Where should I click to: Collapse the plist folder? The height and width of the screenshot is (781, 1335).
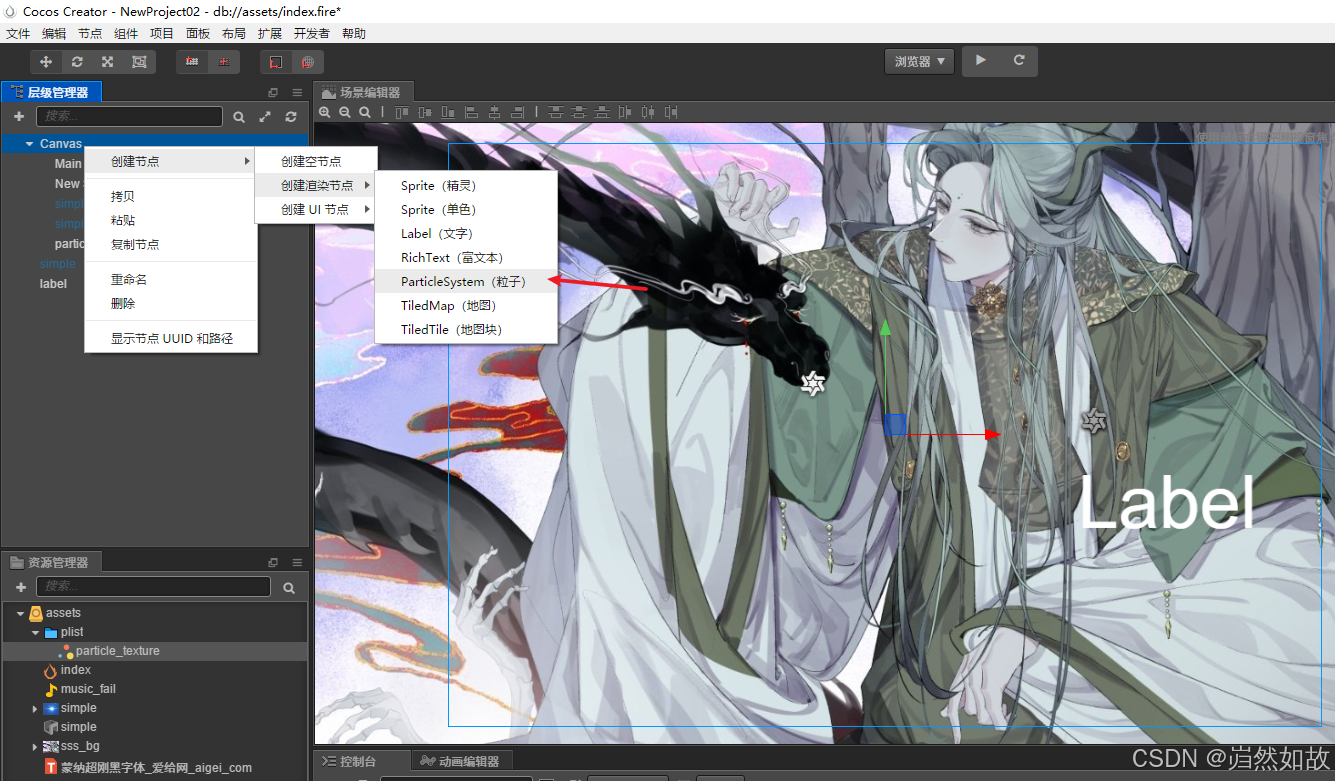(36, 632)
